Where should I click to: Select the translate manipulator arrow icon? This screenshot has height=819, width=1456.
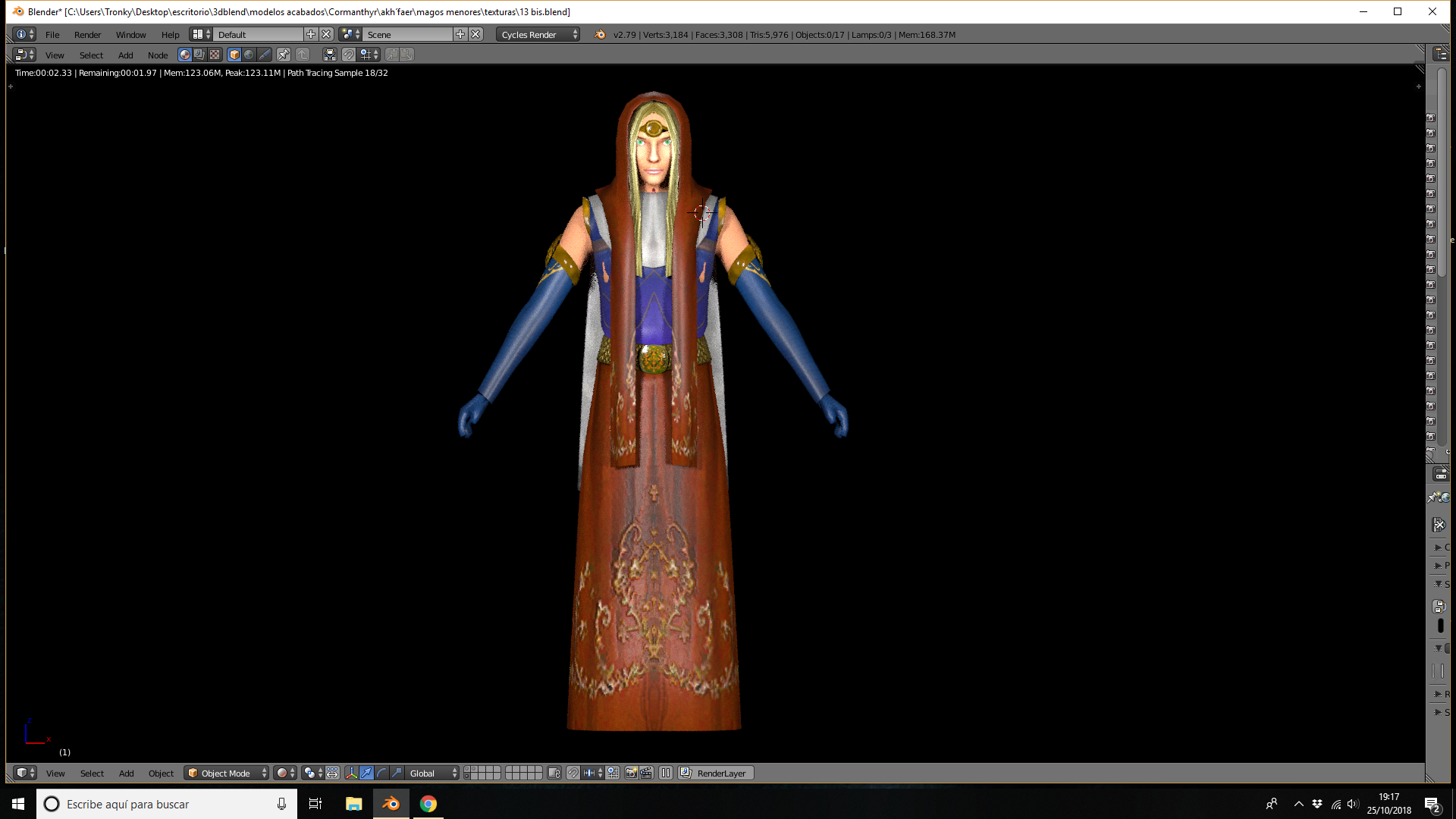click(366, 773)
